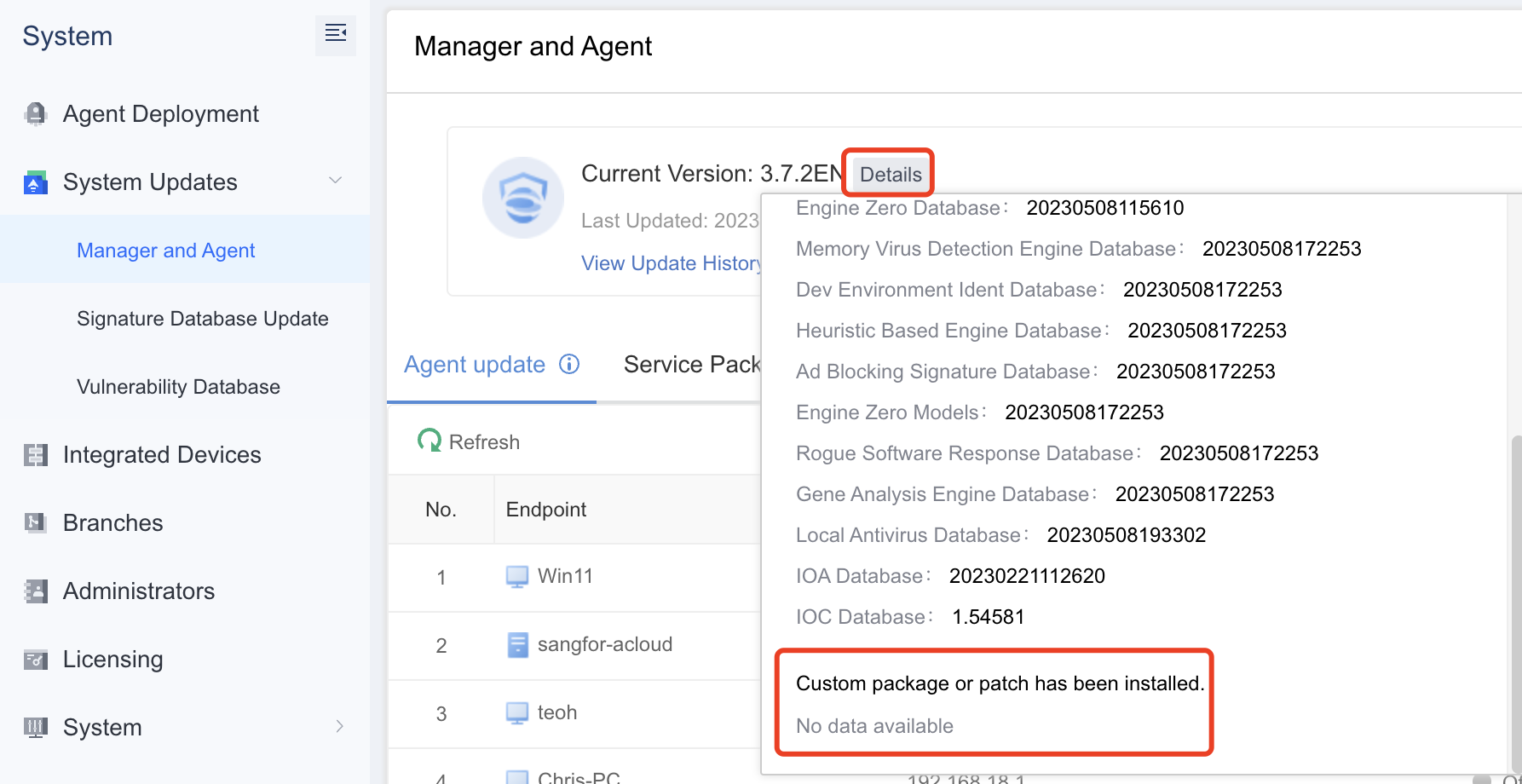Collapse the sidebar using the menu icon
This screenshot has height=784, width=1522.
tap(335, 34)
